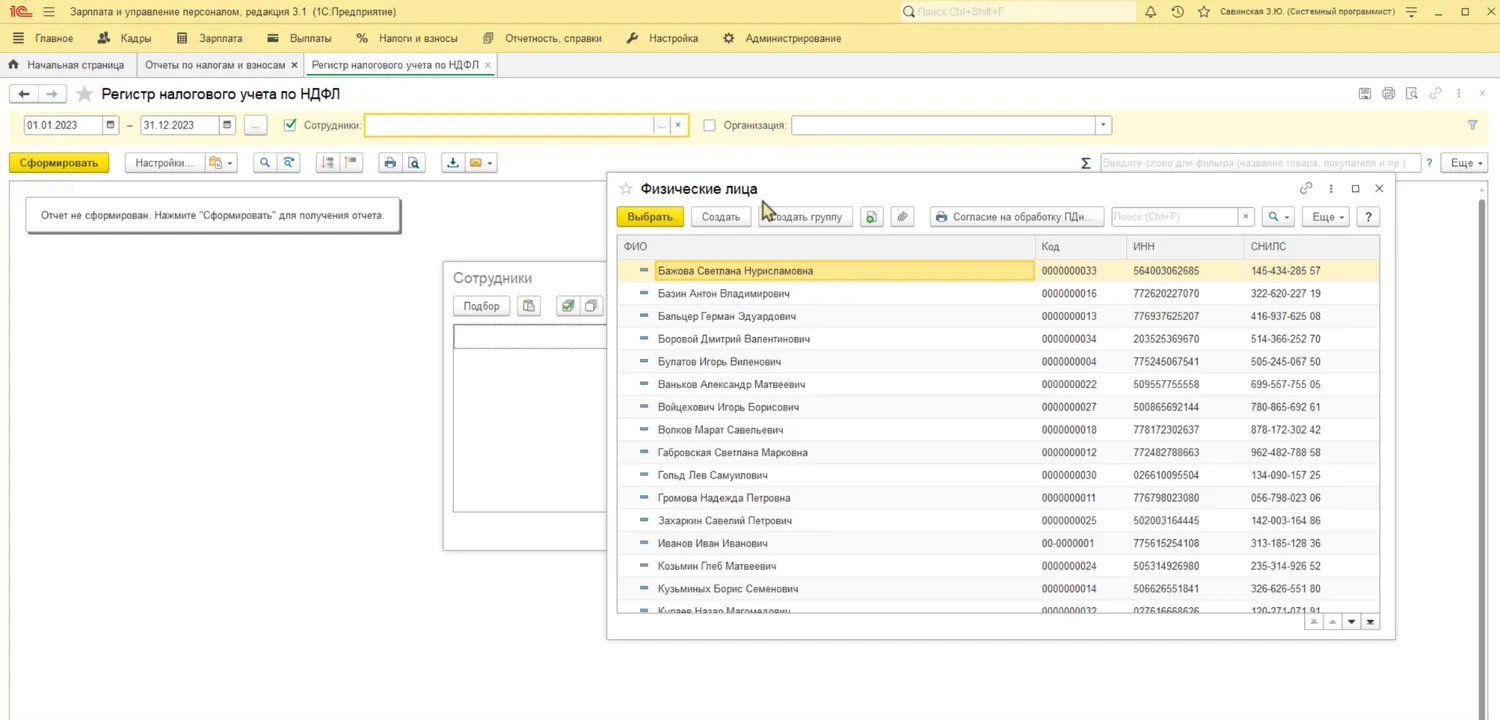
Task: Collapse all groups icon in report toolbar
Action: tap(327, 163)
